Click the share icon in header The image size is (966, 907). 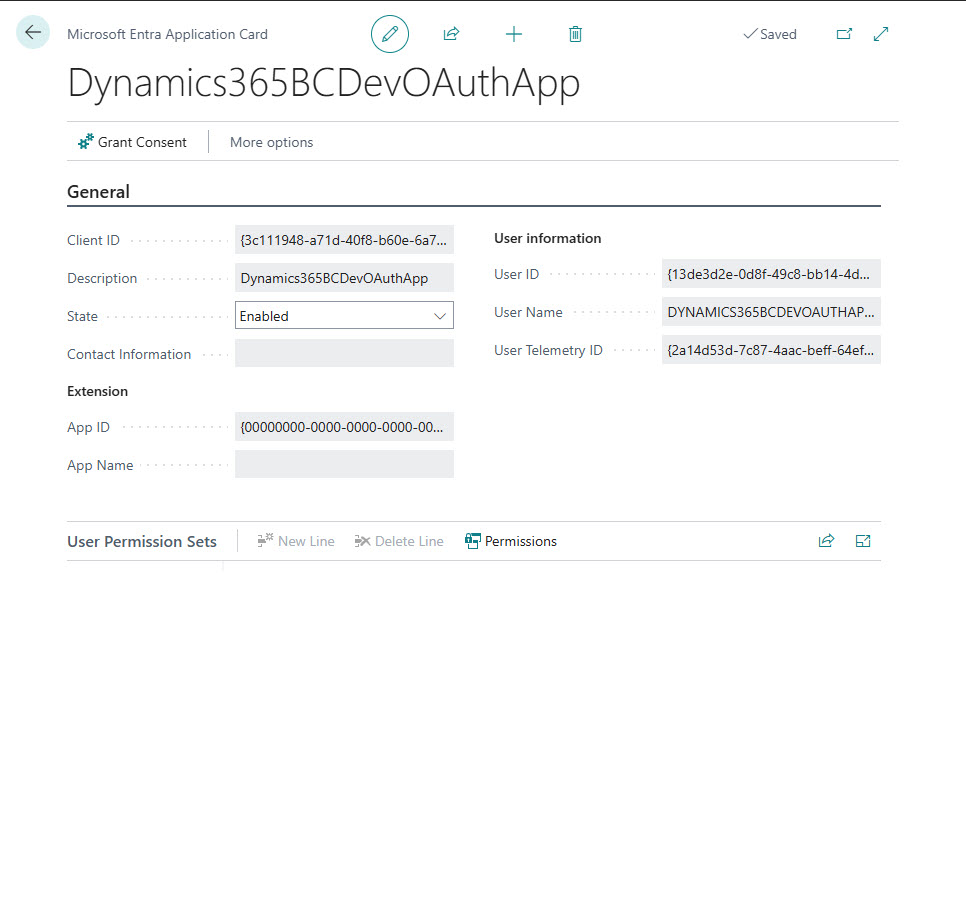451,34
